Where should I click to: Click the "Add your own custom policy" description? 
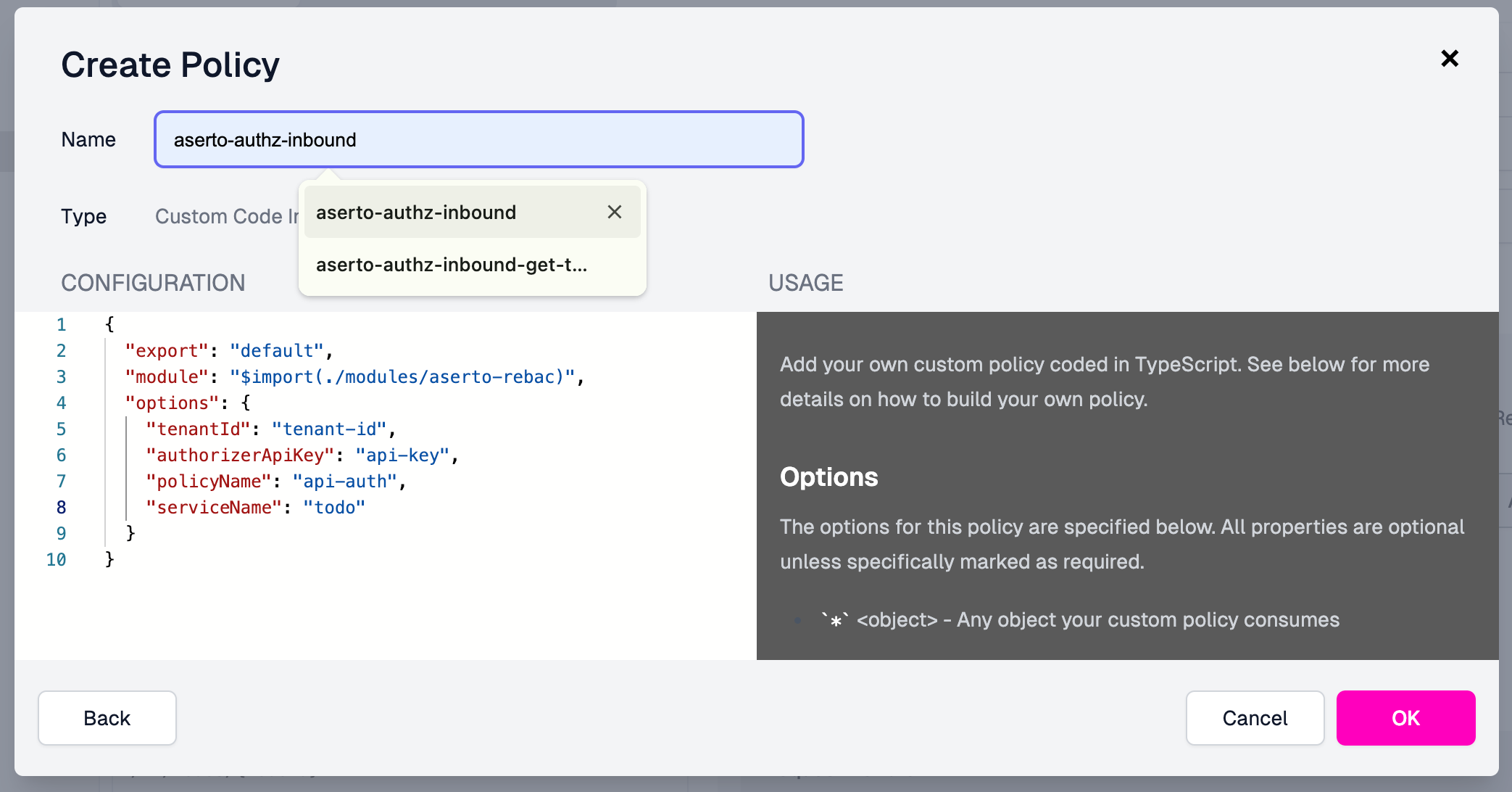tap(1105, 381)
